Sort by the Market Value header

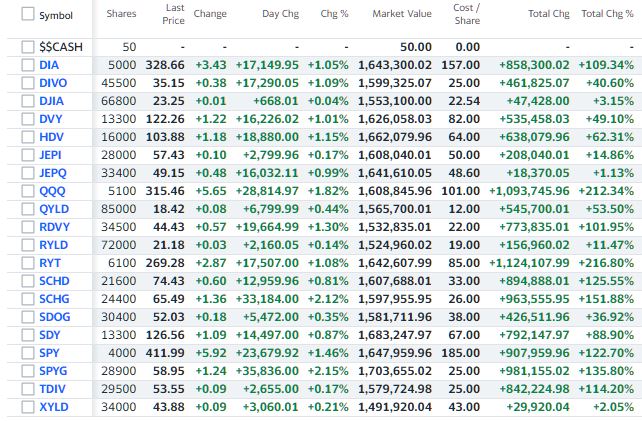[x=401, y=14]
